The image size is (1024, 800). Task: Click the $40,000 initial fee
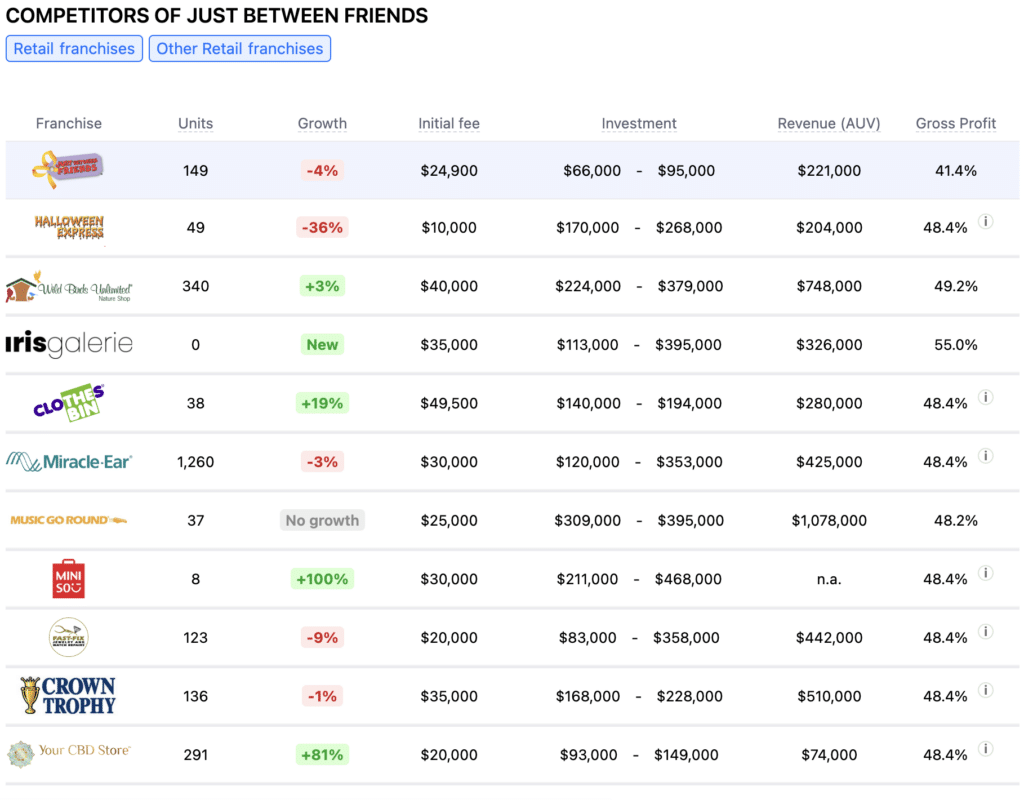tap(449, 286)
